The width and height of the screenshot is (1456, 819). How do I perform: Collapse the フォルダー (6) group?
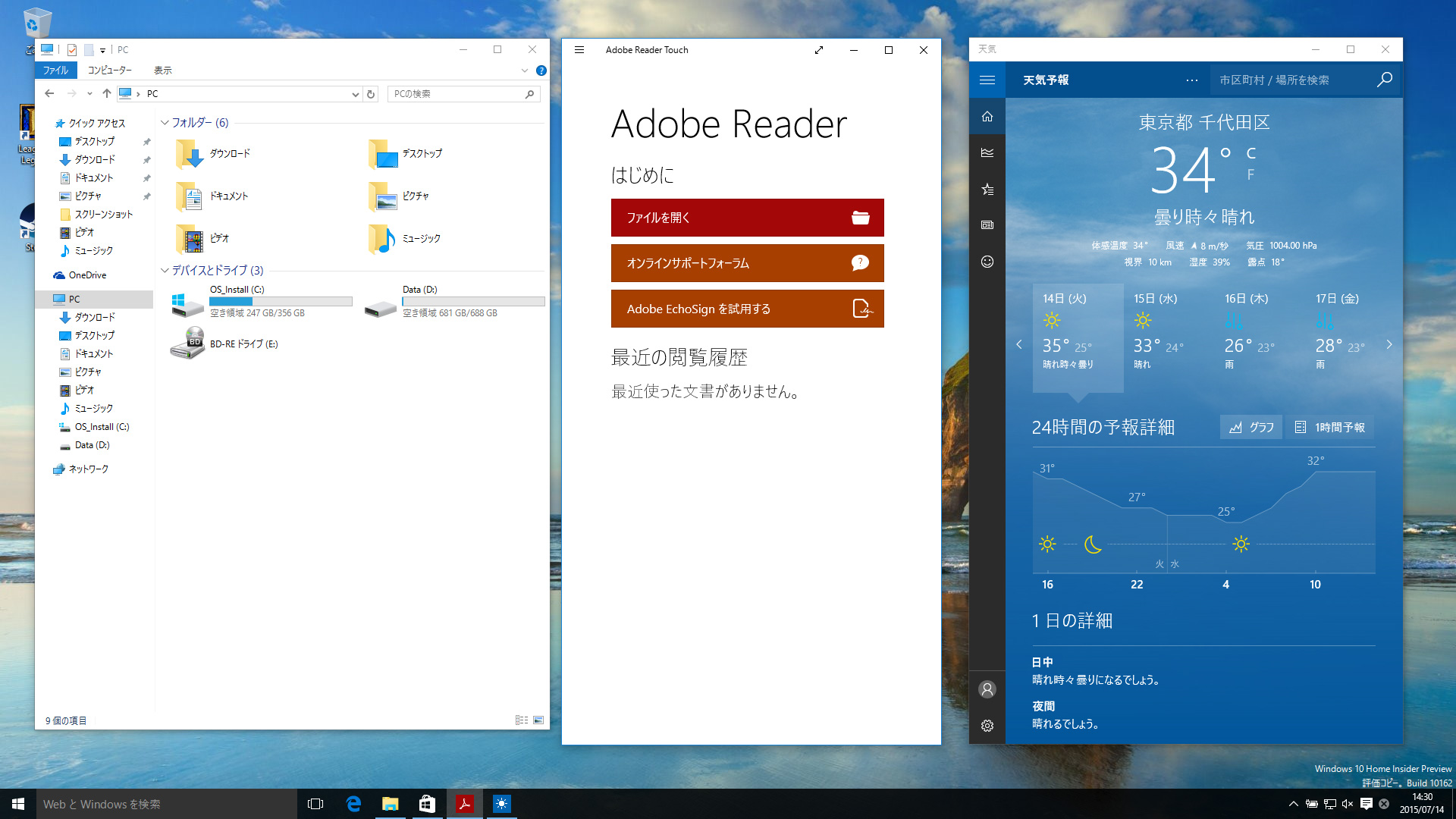(x=165, y=122)
